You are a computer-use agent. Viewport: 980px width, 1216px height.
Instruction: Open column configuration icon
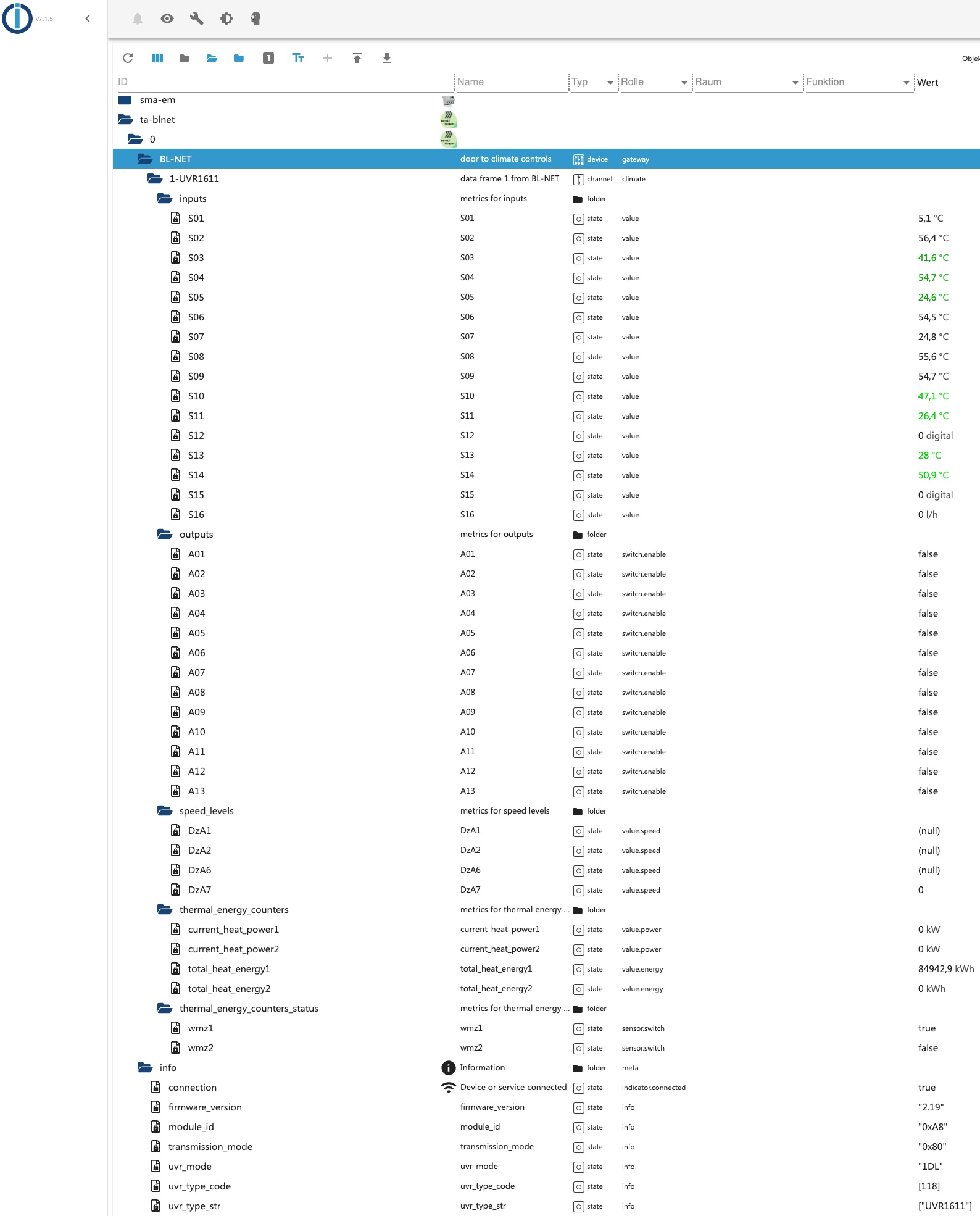pyautogui.click(x=157, y=58)
